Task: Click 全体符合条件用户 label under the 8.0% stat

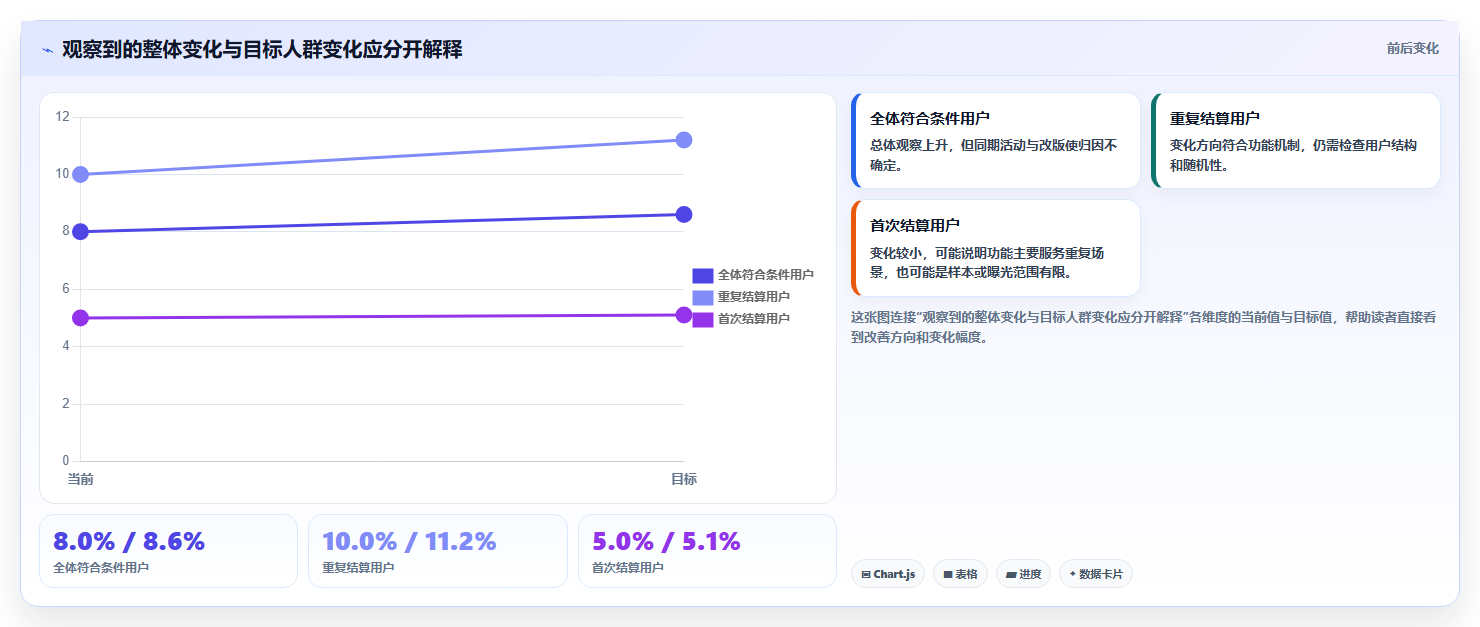Action: click(101, 568)
